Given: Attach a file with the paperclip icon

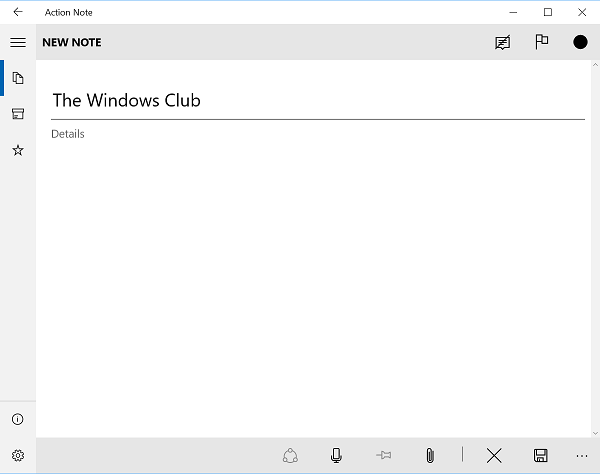Looking at the screenshot, I should (x=430, y=455).
